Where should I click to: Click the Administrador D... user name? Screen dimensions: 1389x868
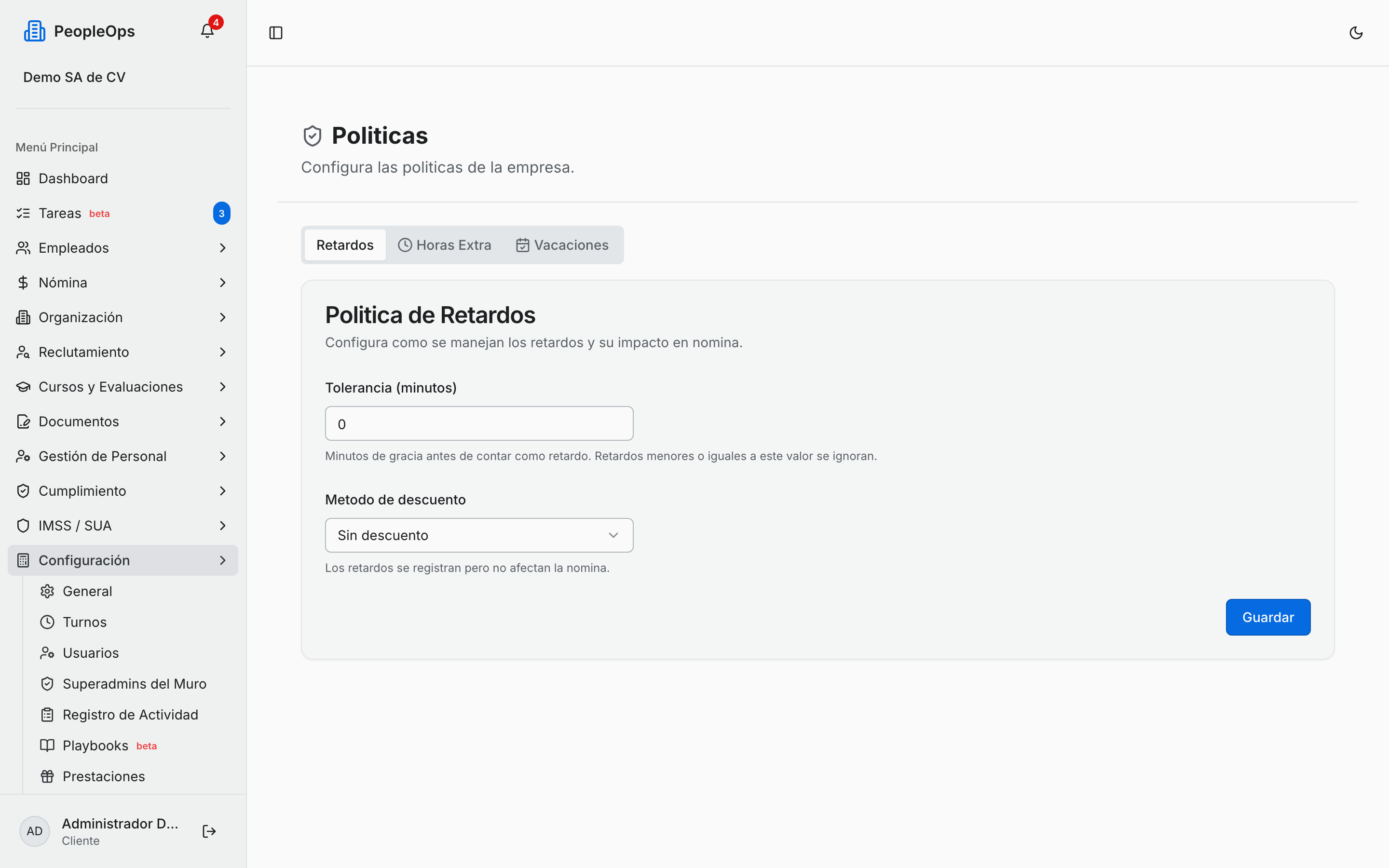(x=120, y=823)
